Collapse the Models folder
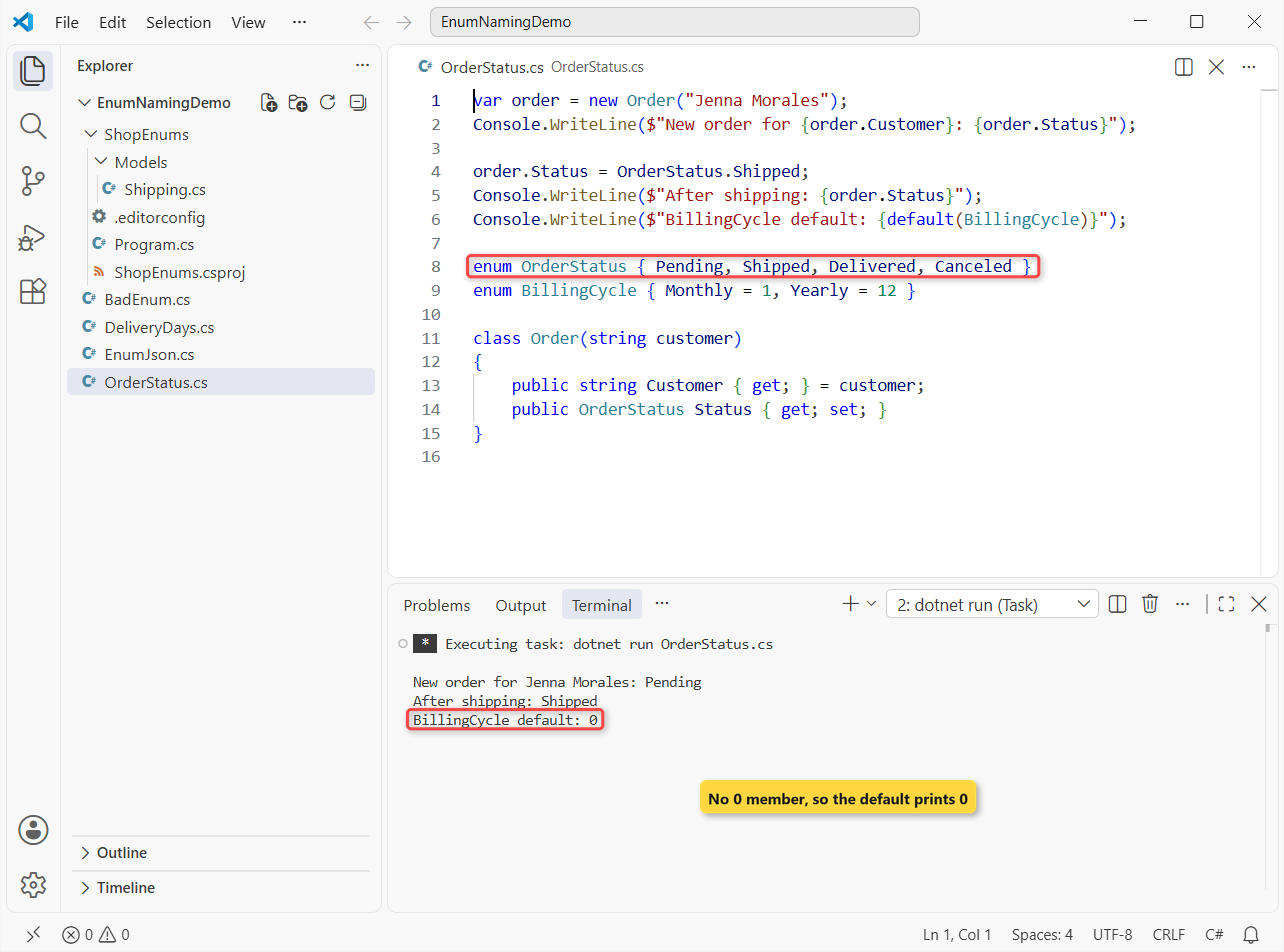 click(101, 162)
